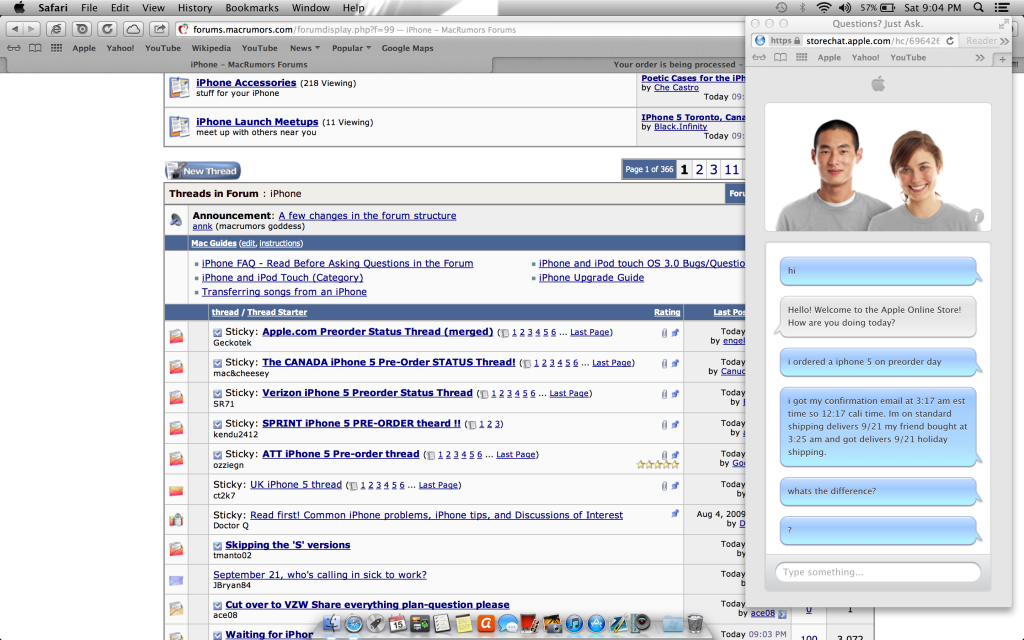Click the Internet Explorer toolbar icon
The height and width of the screenshot is (640, 1024).
pyautogui.click(x=56, y=29)
